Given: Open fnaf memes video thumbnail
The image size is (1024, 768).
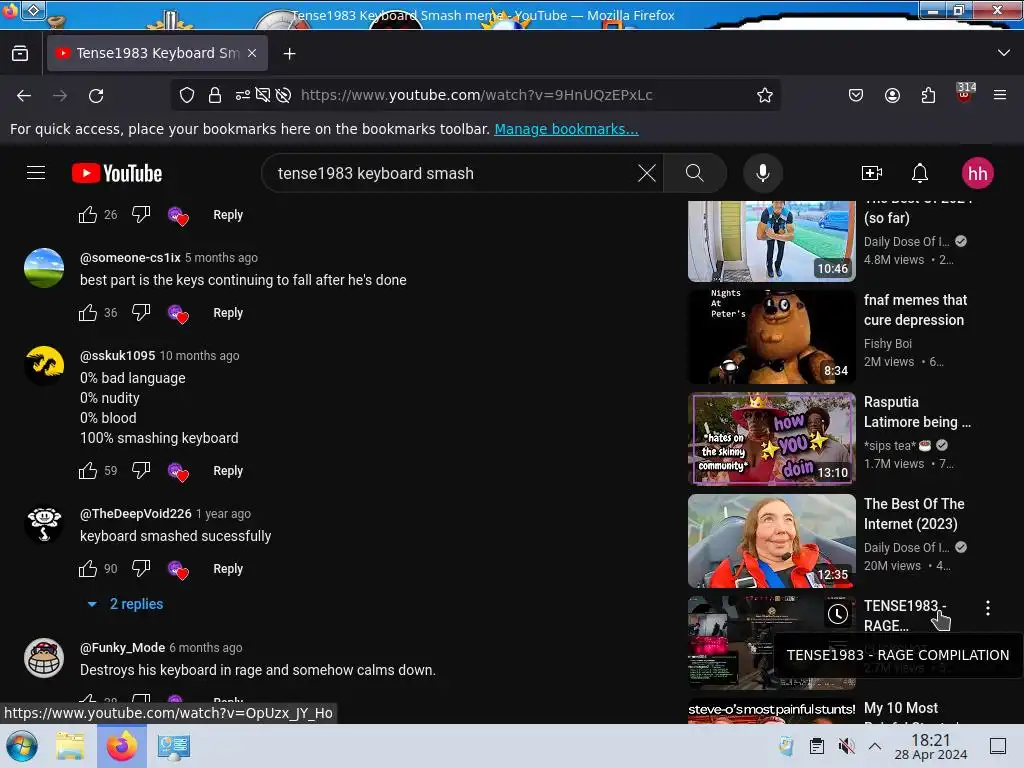Looking at the screenshot, I should (771, 336).
